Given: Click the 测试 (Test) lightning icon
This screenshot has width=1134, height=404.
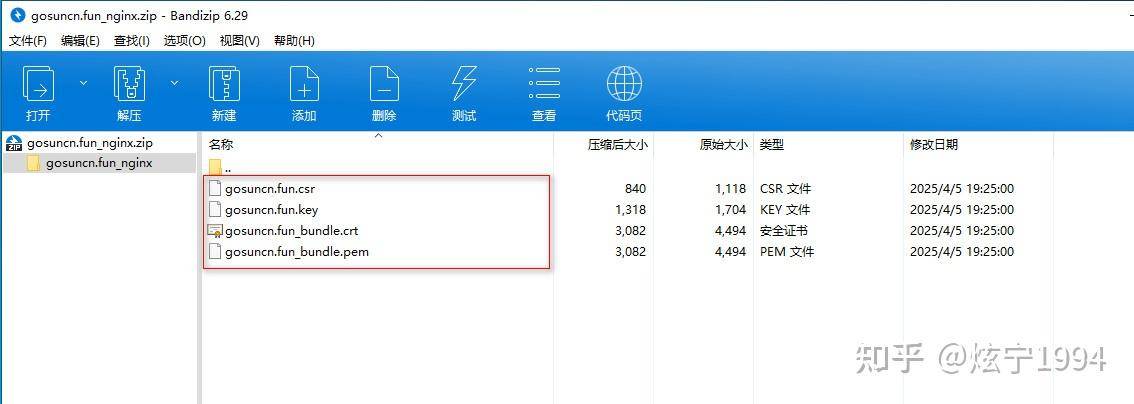Looking at the screenshot, I should pos(464,83).
